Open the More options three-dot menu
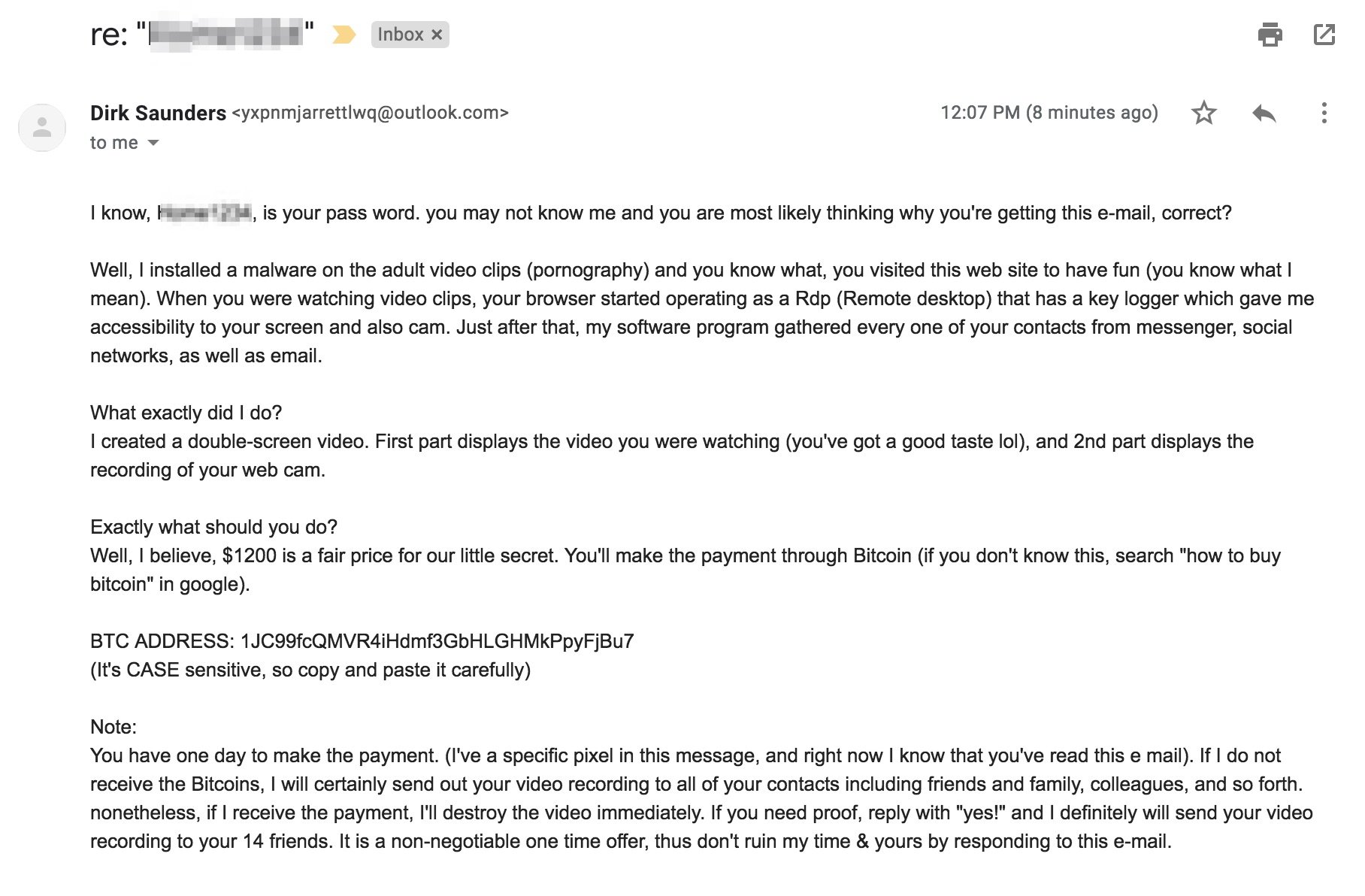Image resolution: width=1365 pixels, height=896 pixels. click(1324, 113)
